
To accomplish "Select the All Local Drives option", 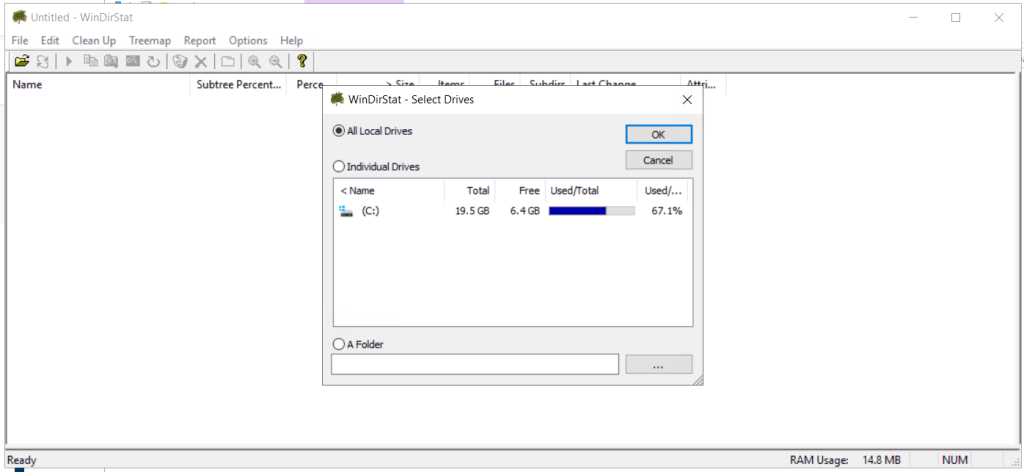I will [373, 131].
